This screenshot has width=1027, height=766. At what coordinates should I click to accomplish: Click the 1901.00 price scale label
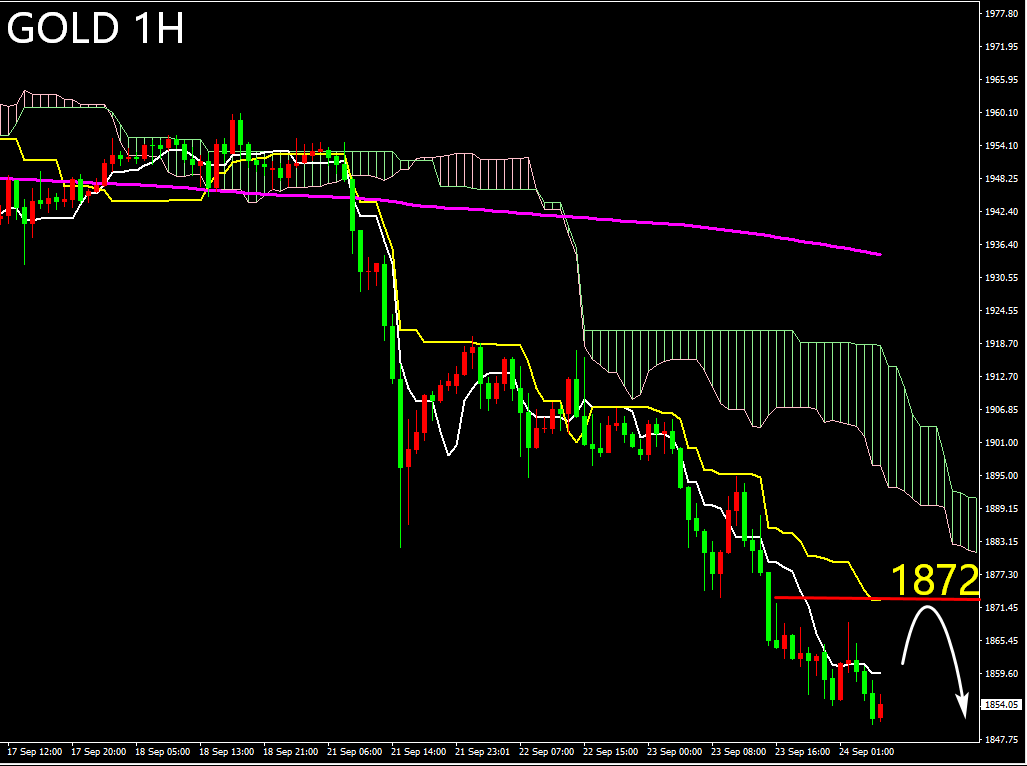click(1001, 442)
